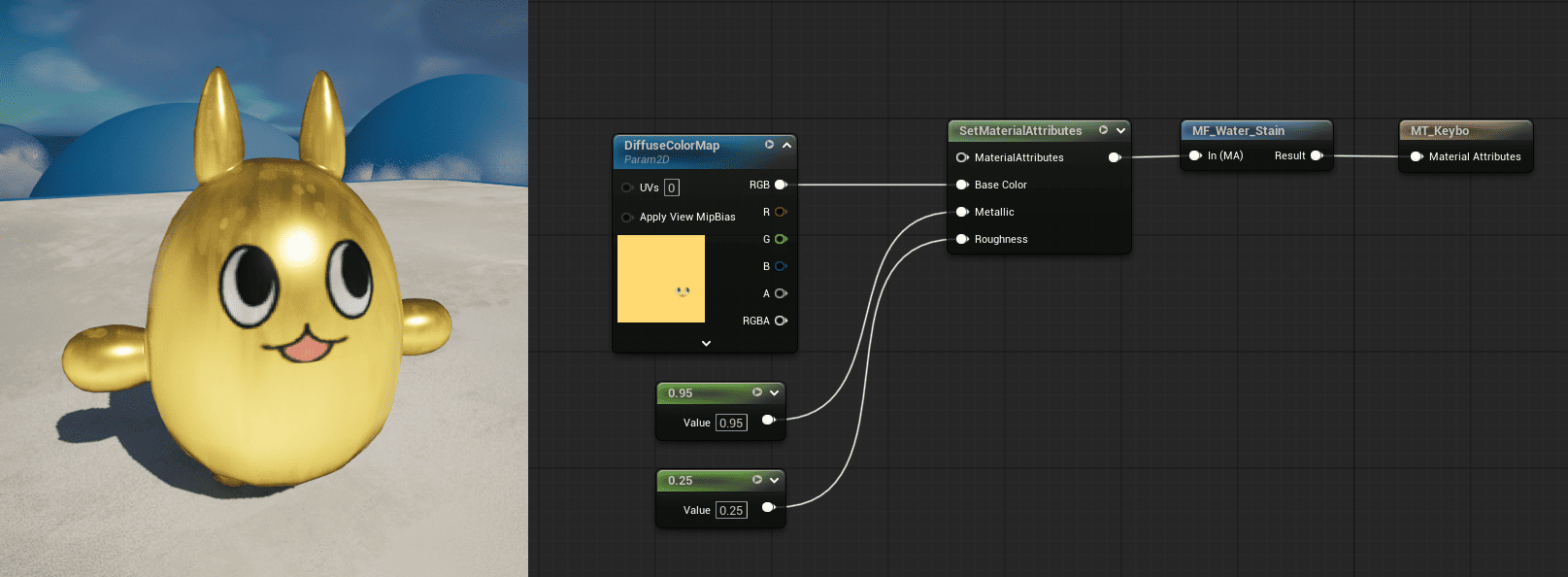Click the blue B output pin
The image size is (1568, 577).
tap(780, 266)
